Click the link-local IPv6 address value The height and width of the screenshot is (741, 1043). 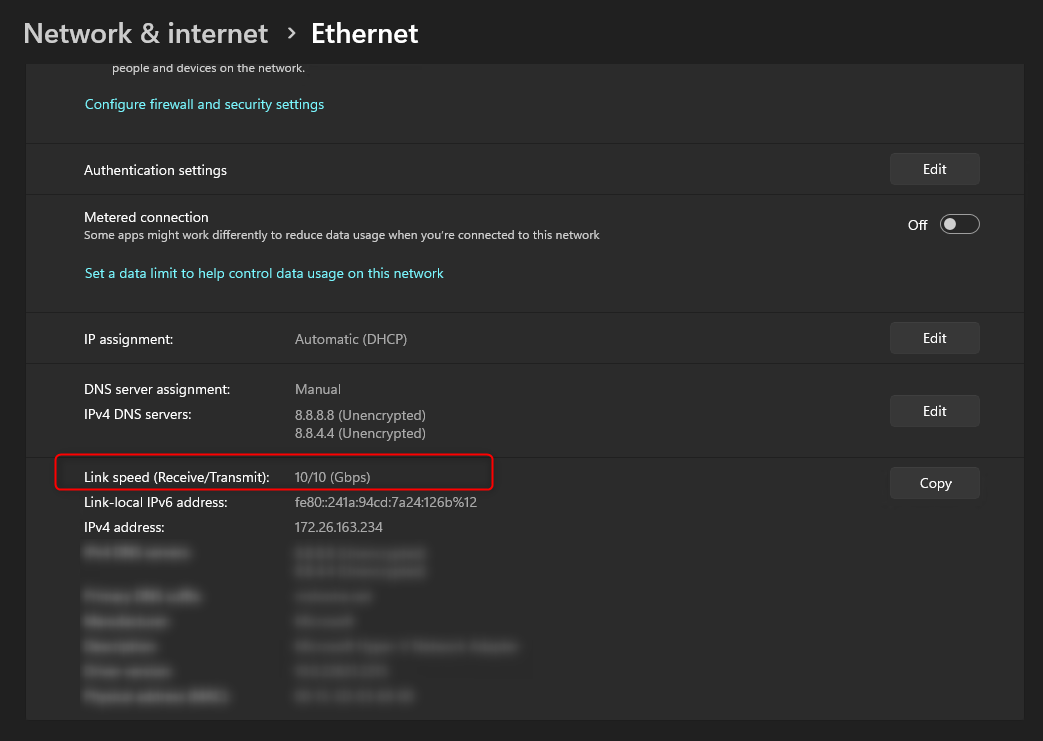click(x=386, y=502)
